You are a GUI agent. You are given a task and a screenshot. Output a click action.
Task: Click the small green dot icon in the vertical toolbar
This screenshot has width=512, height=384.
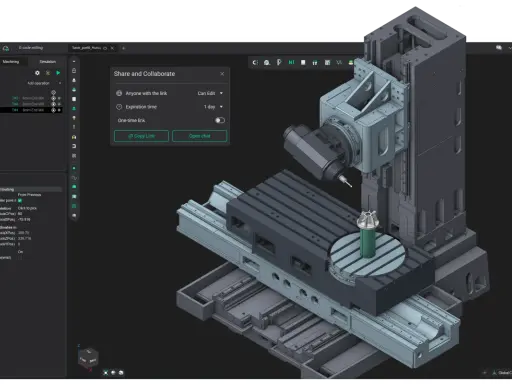point(74,168)
